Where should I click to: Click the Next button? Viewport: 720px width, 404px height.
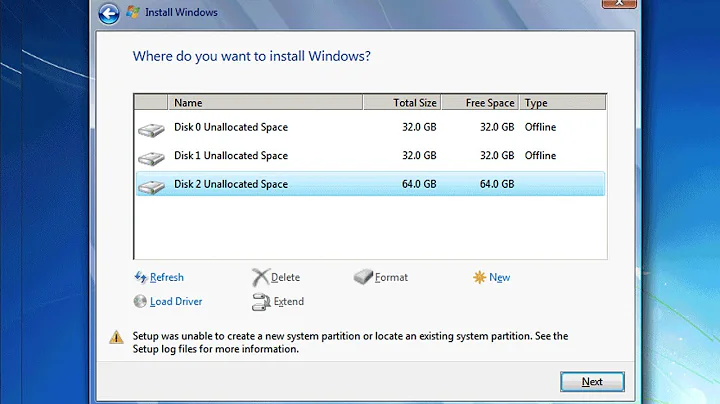[x=592, y=382]
